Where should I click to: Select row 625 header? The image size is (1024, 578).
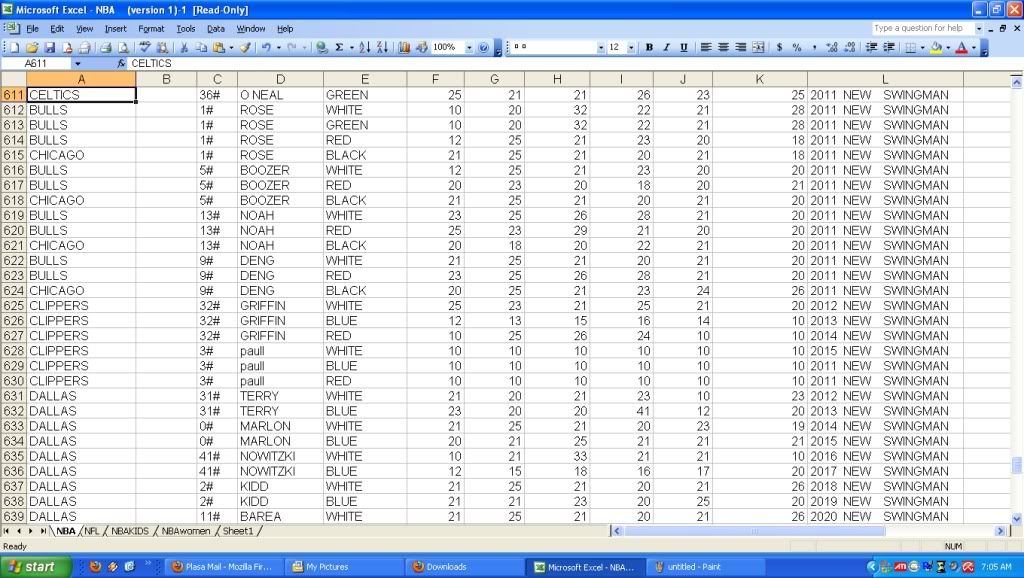pos(13,306)
